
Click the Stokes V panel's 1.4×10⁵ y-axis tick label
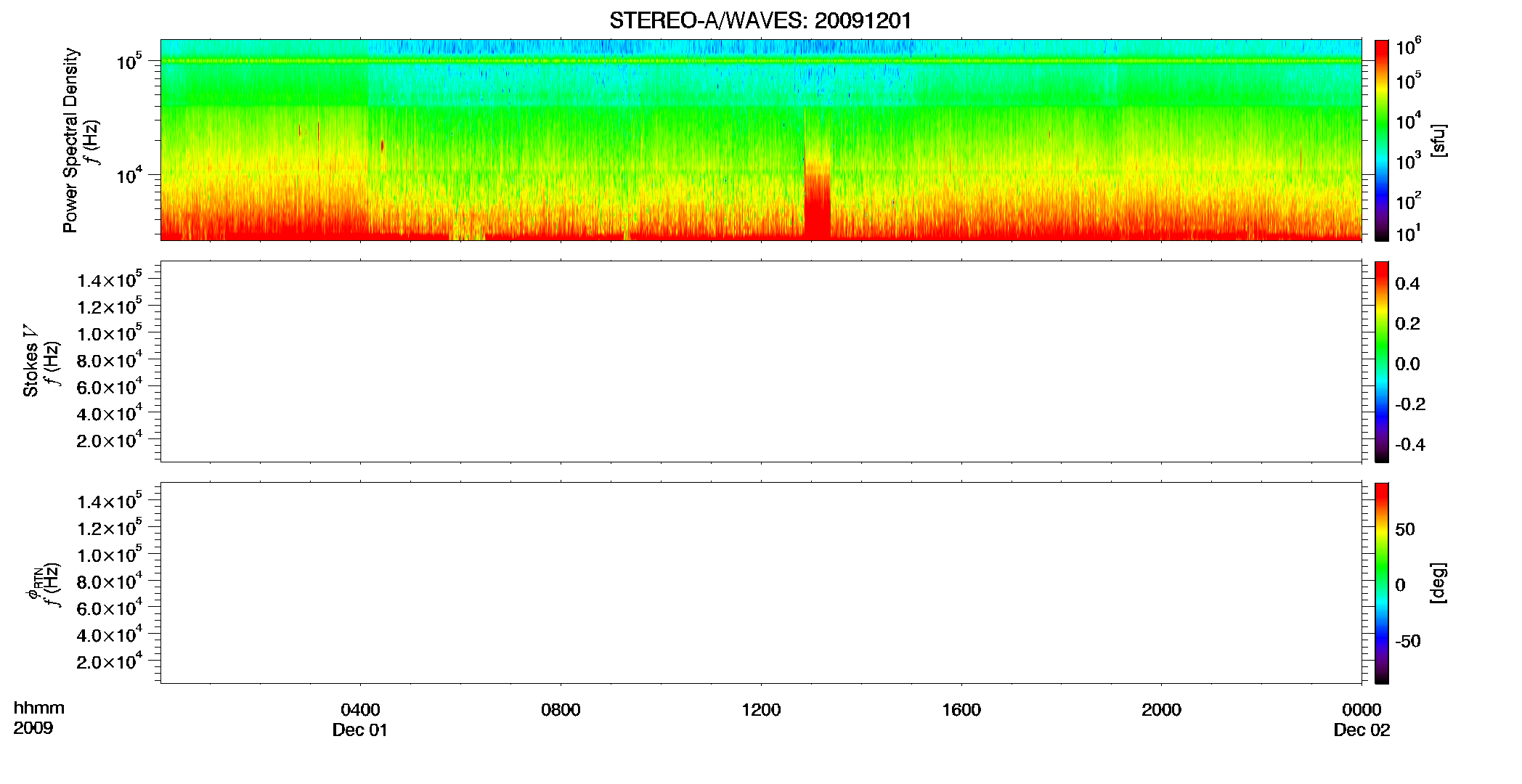click(110, 279)
